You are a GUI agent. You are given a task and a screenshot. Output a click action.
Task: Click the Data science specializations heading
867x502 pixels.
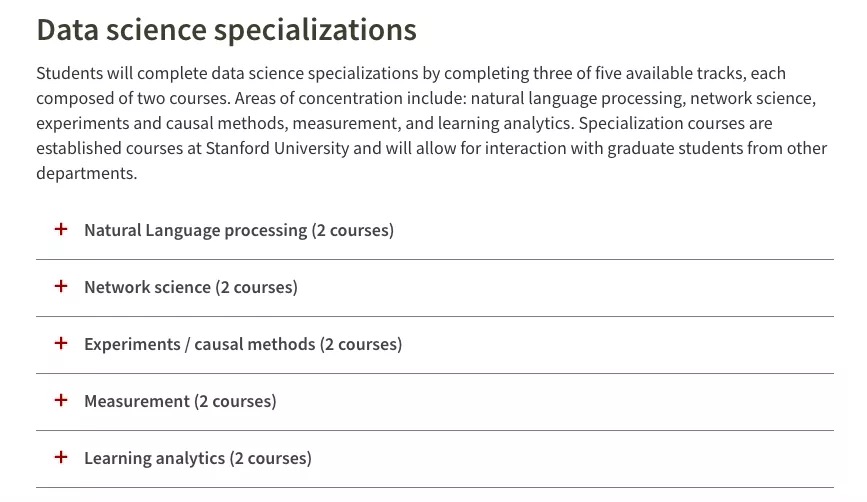[x=227, y=30]
